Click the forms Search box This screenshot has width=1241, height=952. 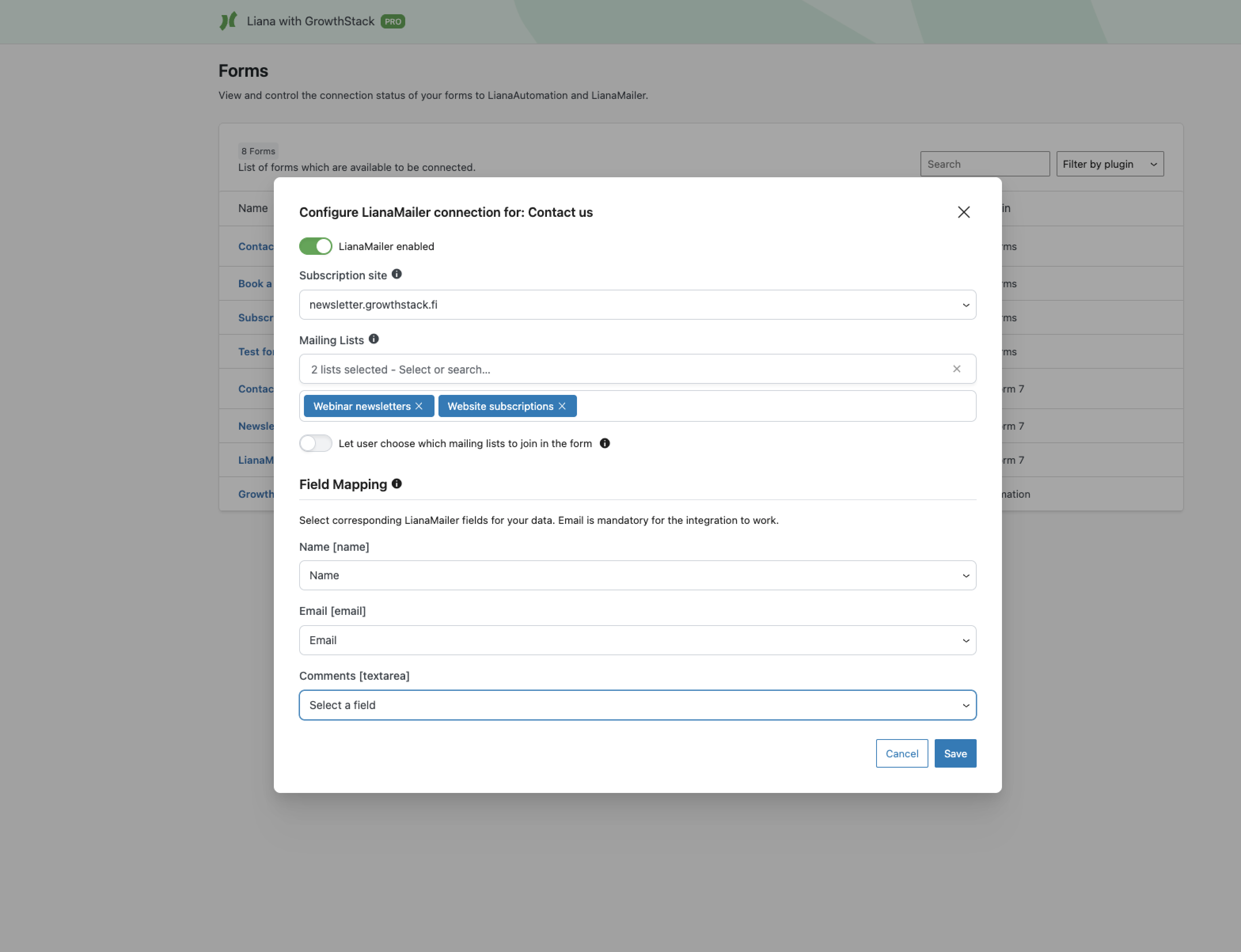pos(985,164)
